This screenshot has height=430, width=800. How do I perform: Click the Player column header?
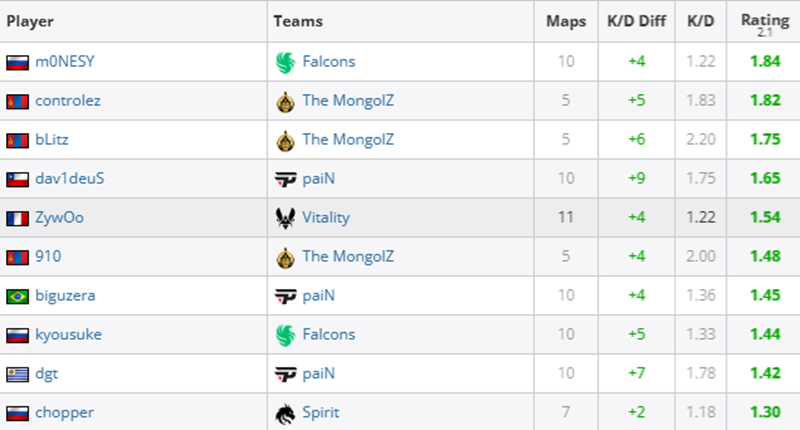[30, 21]
